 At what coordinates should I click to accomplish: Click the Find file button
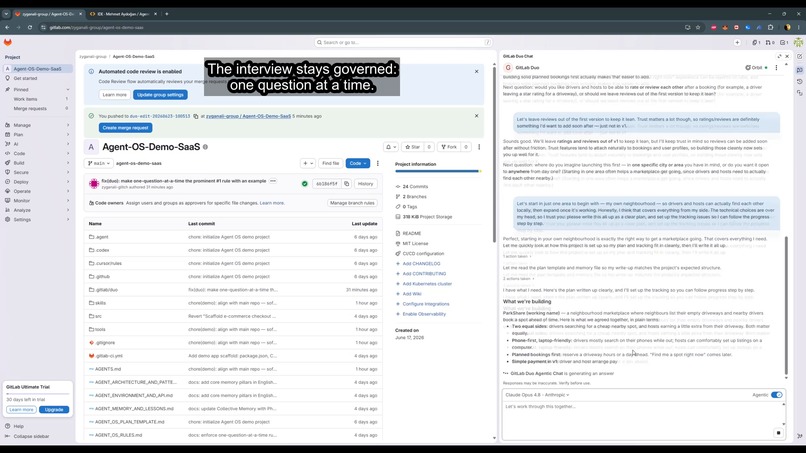click(331, 164)
